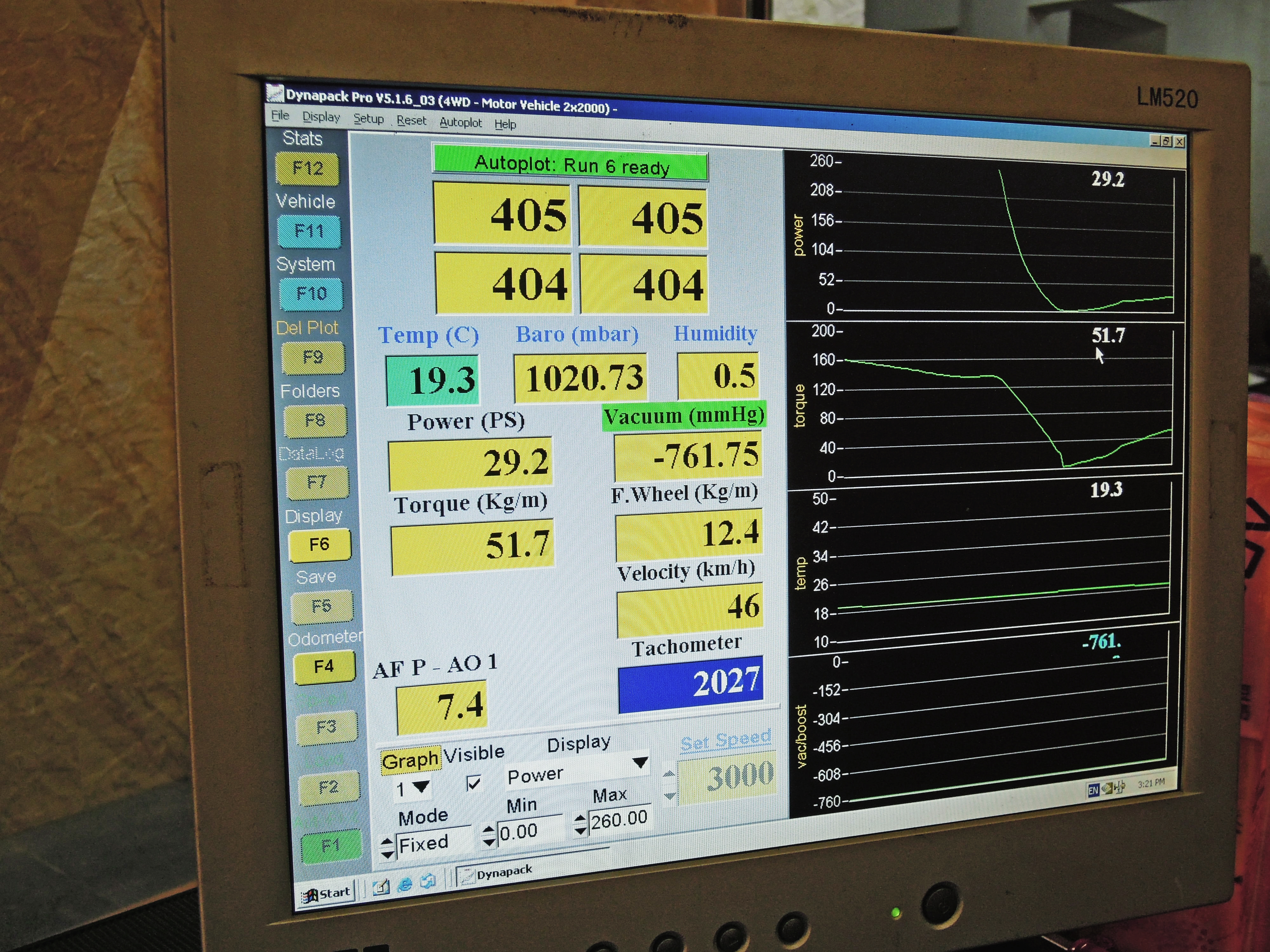This screenshot has width=1270, height=952.
Task: Open the File menu
Action: click(x=280, y=115)
